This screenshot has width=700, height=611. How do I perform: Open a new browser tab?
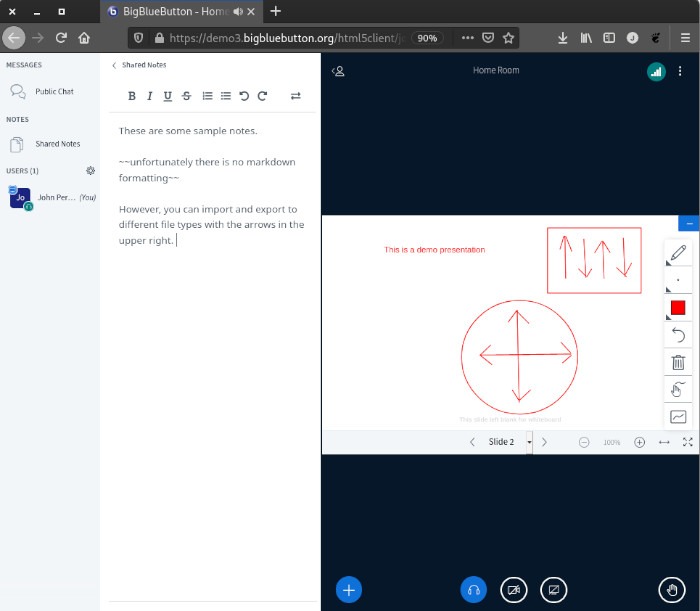[x=275, y=11]
